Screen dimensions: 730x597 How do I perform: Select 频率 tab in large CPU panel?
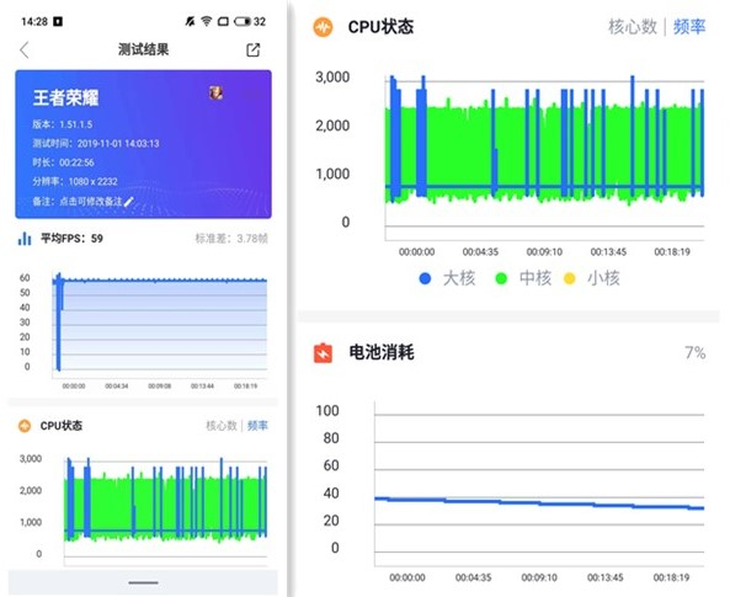pos(689,27)
